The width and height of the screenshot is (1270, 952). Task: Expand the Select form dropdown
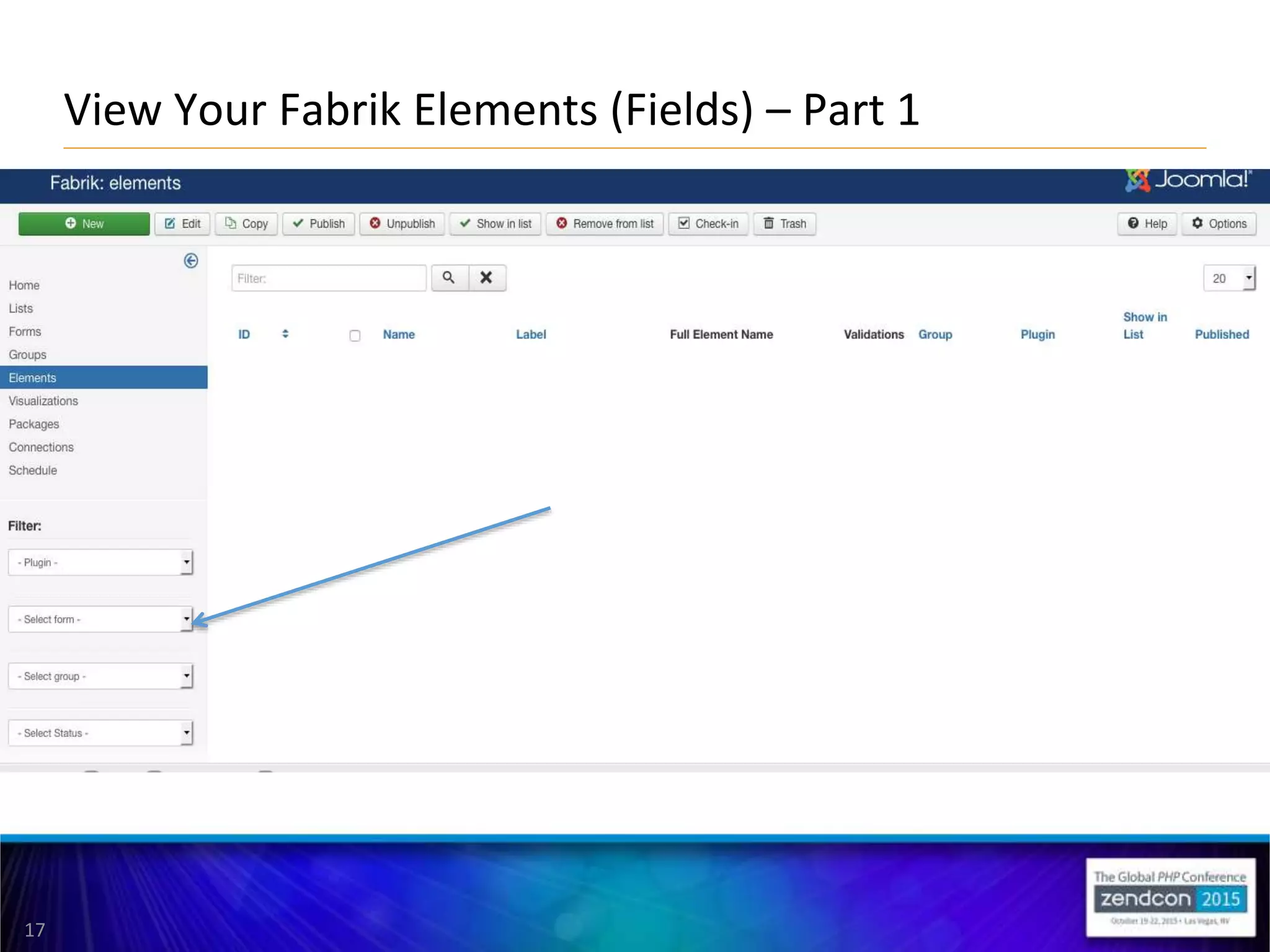[x=100, y=620]
